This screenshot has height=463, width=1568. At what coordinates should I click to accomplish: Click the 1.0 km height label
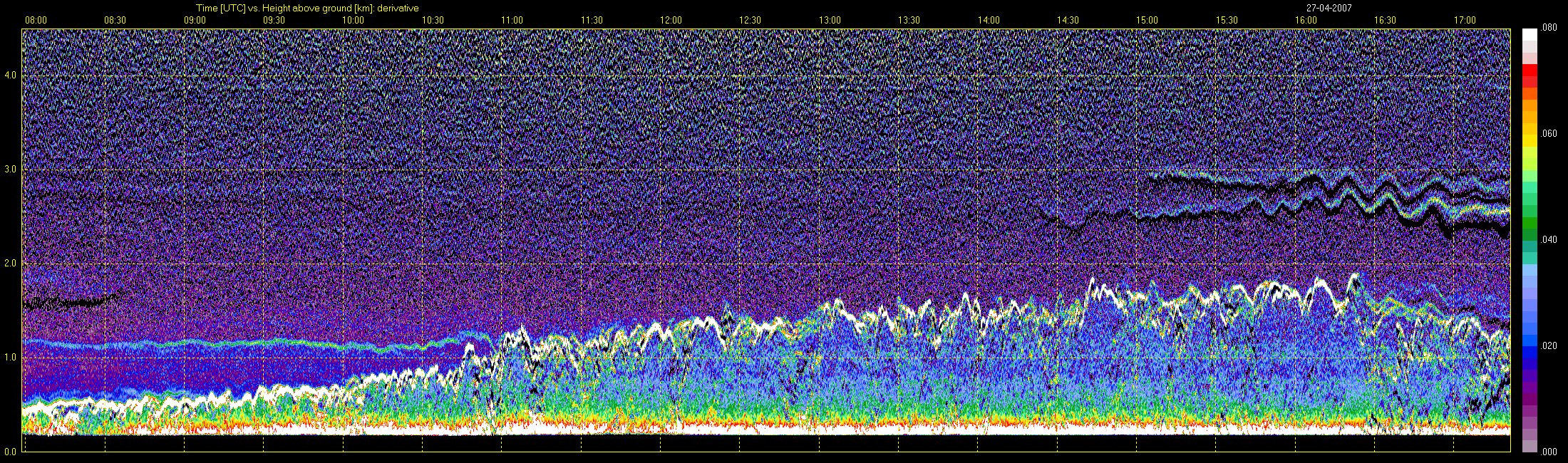tap(11, 357)
